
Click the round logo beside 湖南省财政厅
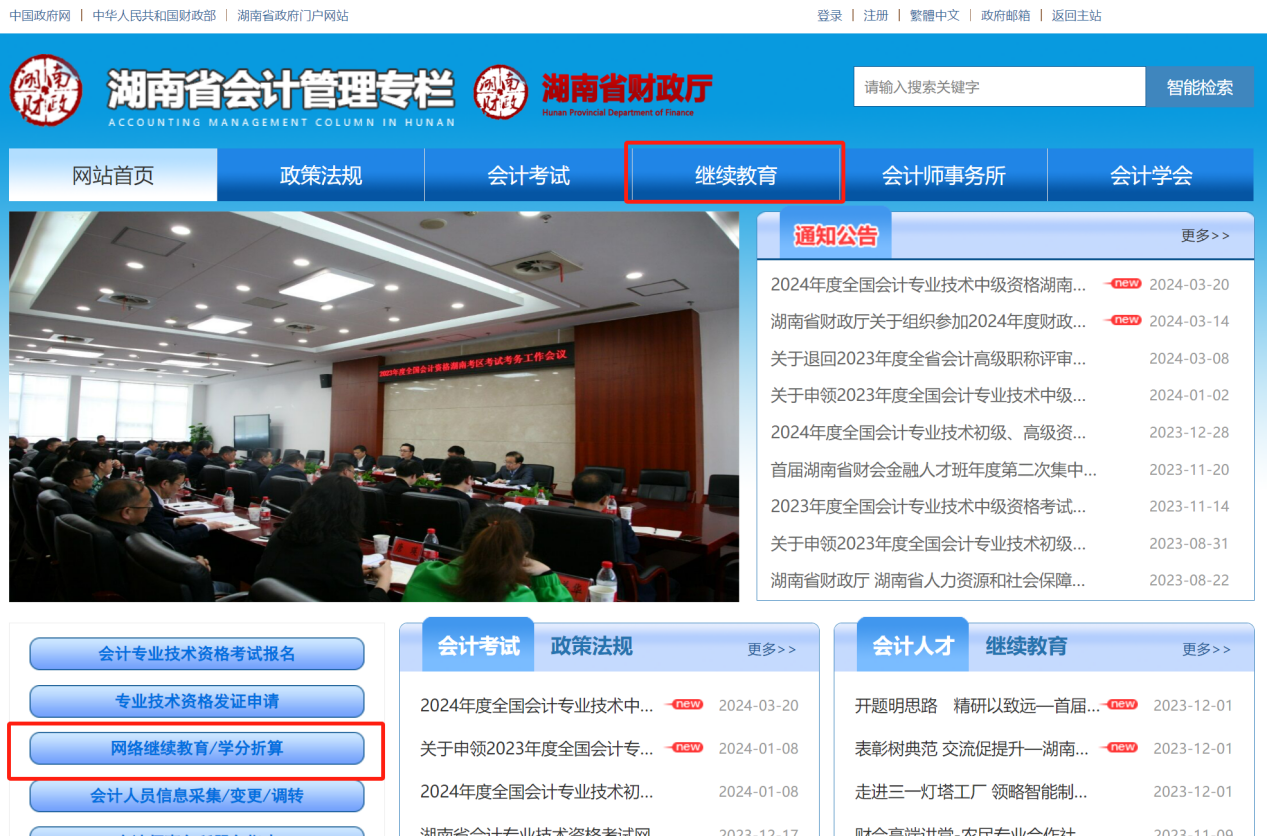(501, 92)
